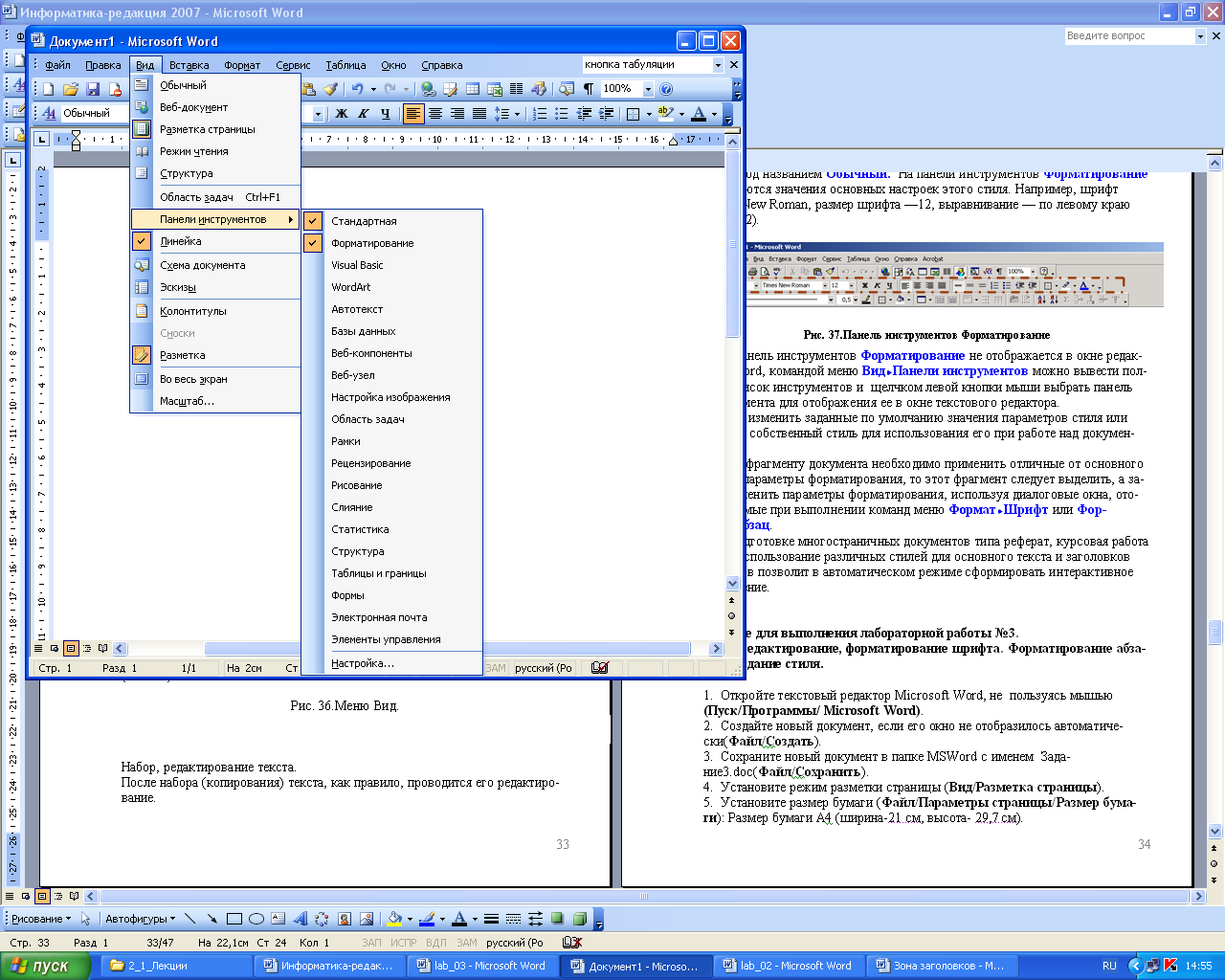The image size is (1225, 980).
Task: Click the RU language indicator in tray
Action: pyautogui.click(x=1109, y=966)
